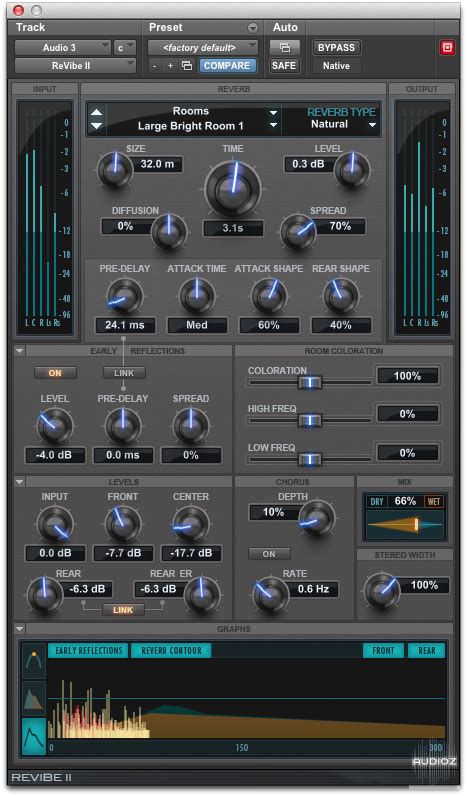Viewport: 467px width, 796px height.
Task: Toggle early reflections ON button
Action: tap(55, 373)
